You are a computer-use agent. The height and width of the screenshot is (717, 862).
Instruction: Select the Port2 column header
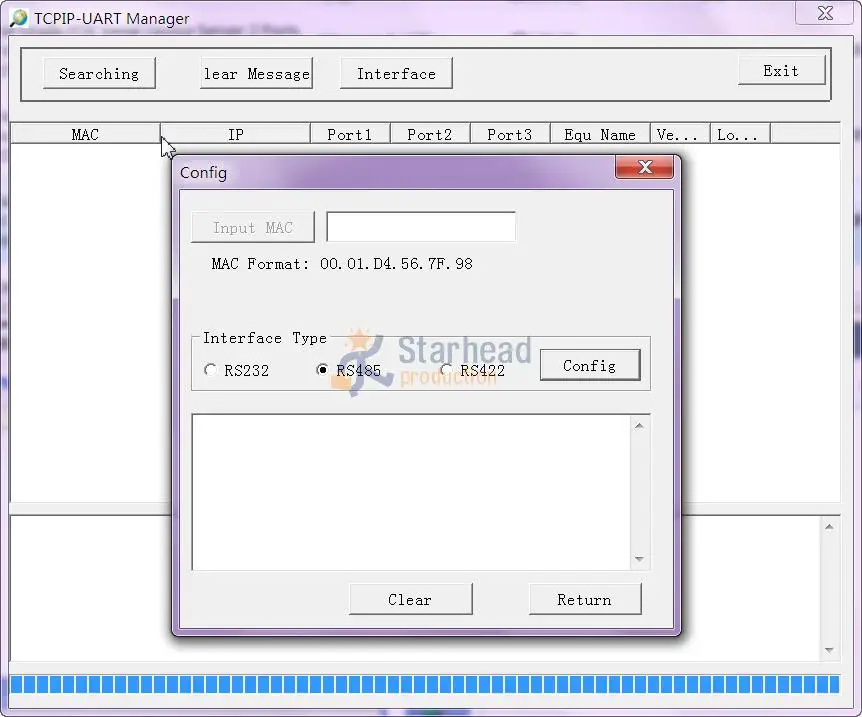(x=430, y=134)
